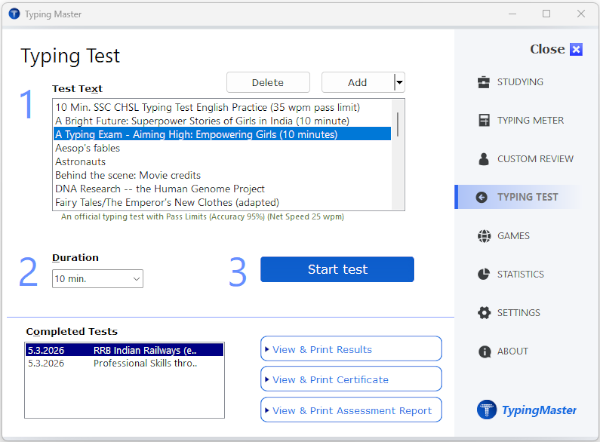This screenshot has width=600, height=442.
Task: Select Fairy Tales/The Emperor's New Clothes
Action: point(223,202)
